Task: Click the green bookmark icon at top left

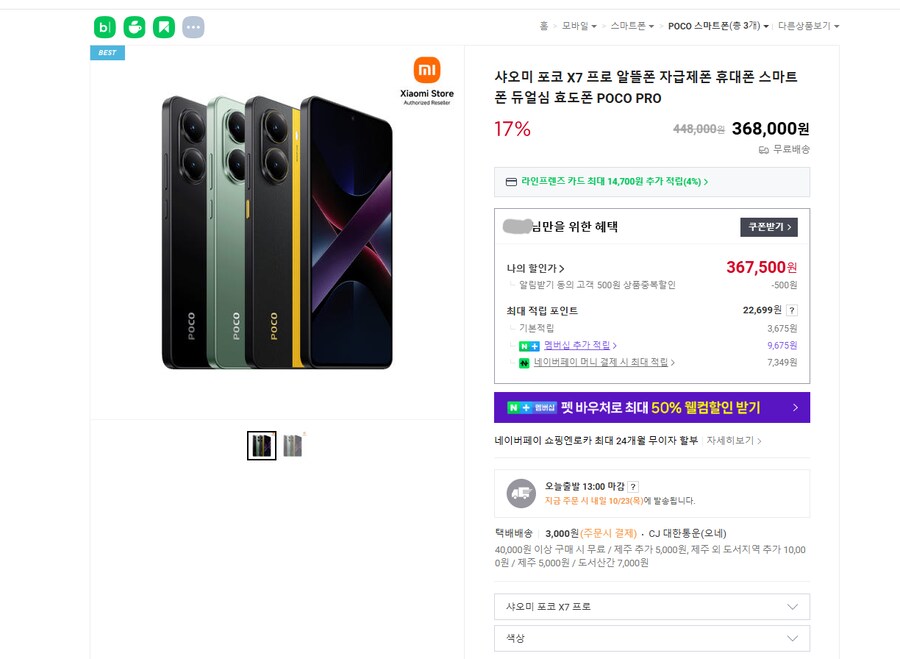Action: click(x=162, y=27)
